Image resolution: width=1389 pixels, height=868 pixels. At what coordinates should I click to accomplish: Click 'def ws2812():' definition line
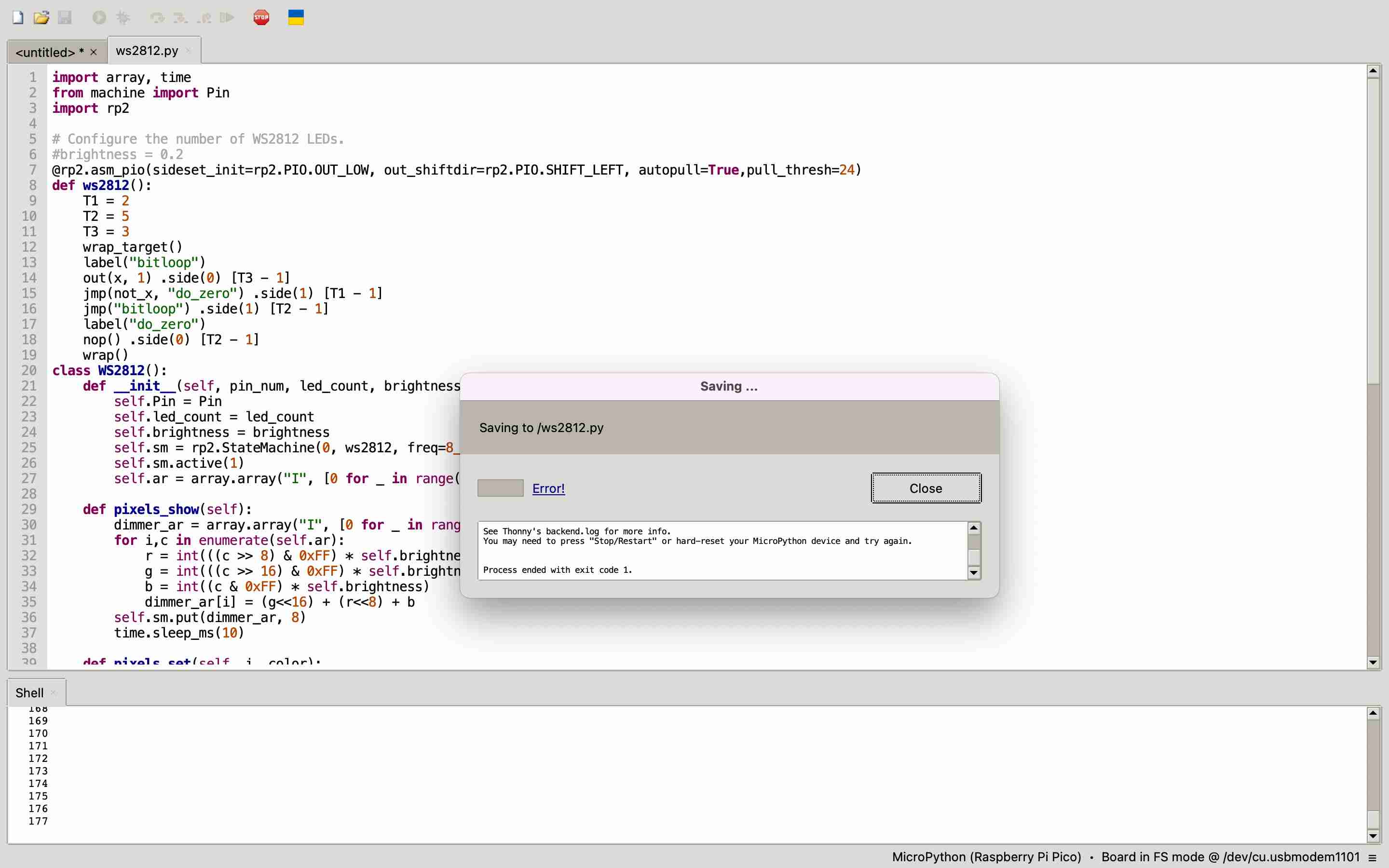[x=102, y=186]
